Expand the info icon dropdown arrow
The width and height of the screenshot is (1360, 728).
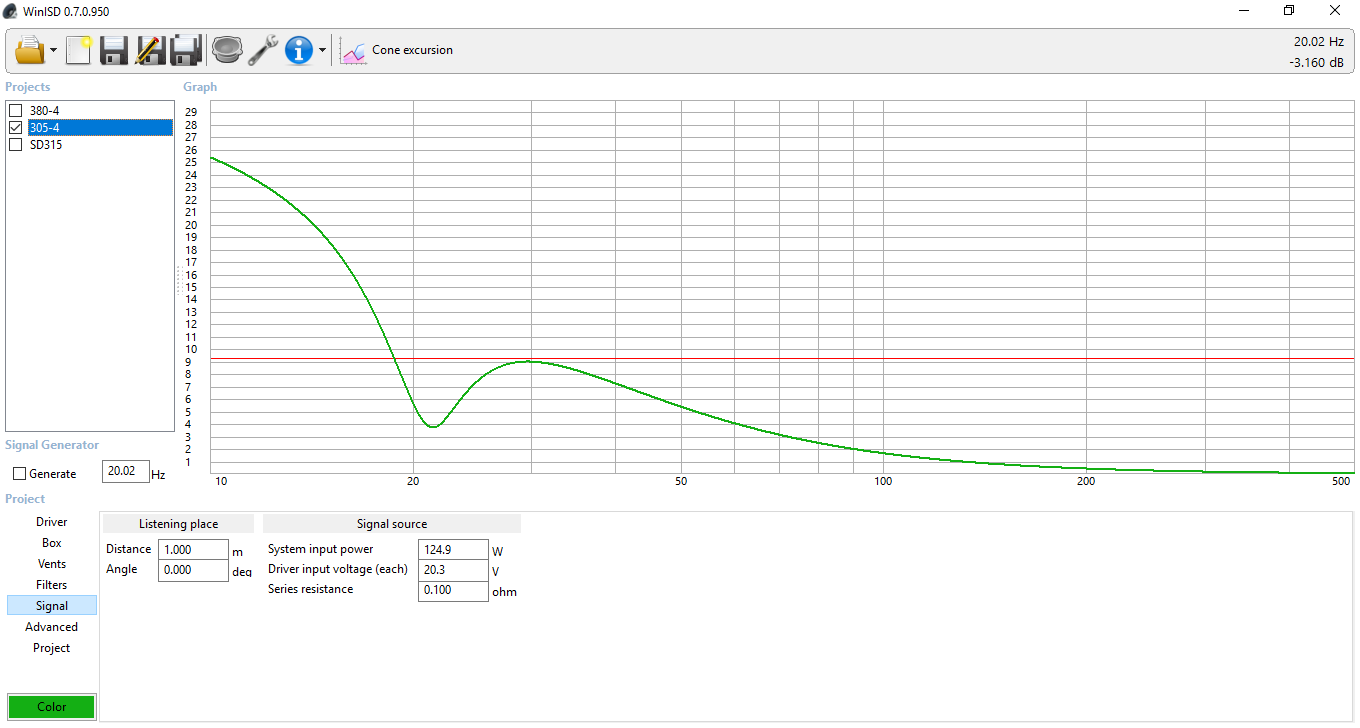click(322, 50)
